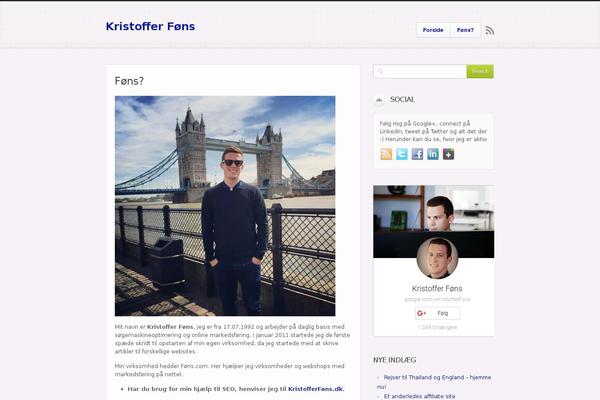Open the Forside menu item
Screen dimensions: 600x400
pos(433,30)
